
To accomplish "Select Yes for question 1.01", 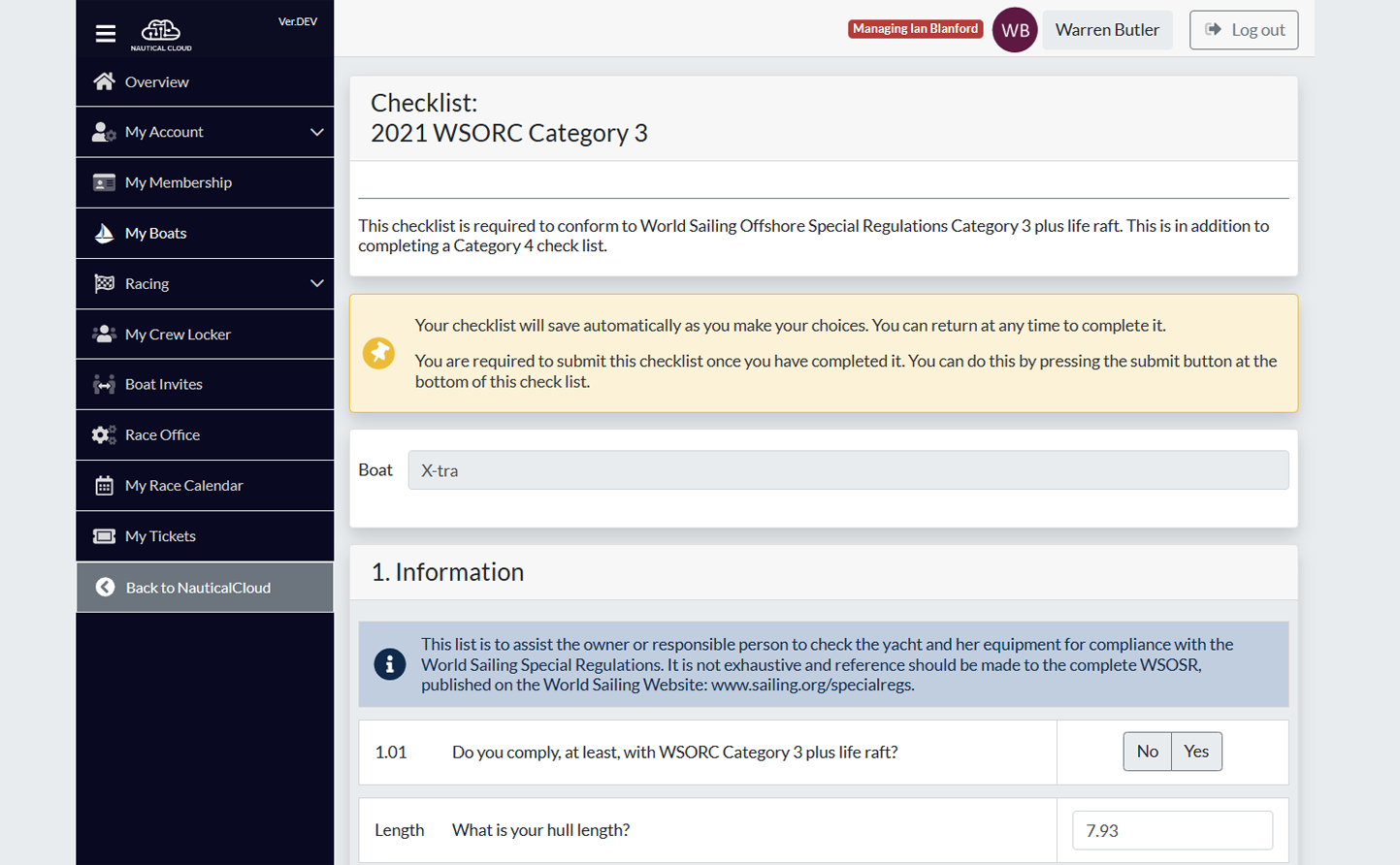I will tap(1196, 752).
